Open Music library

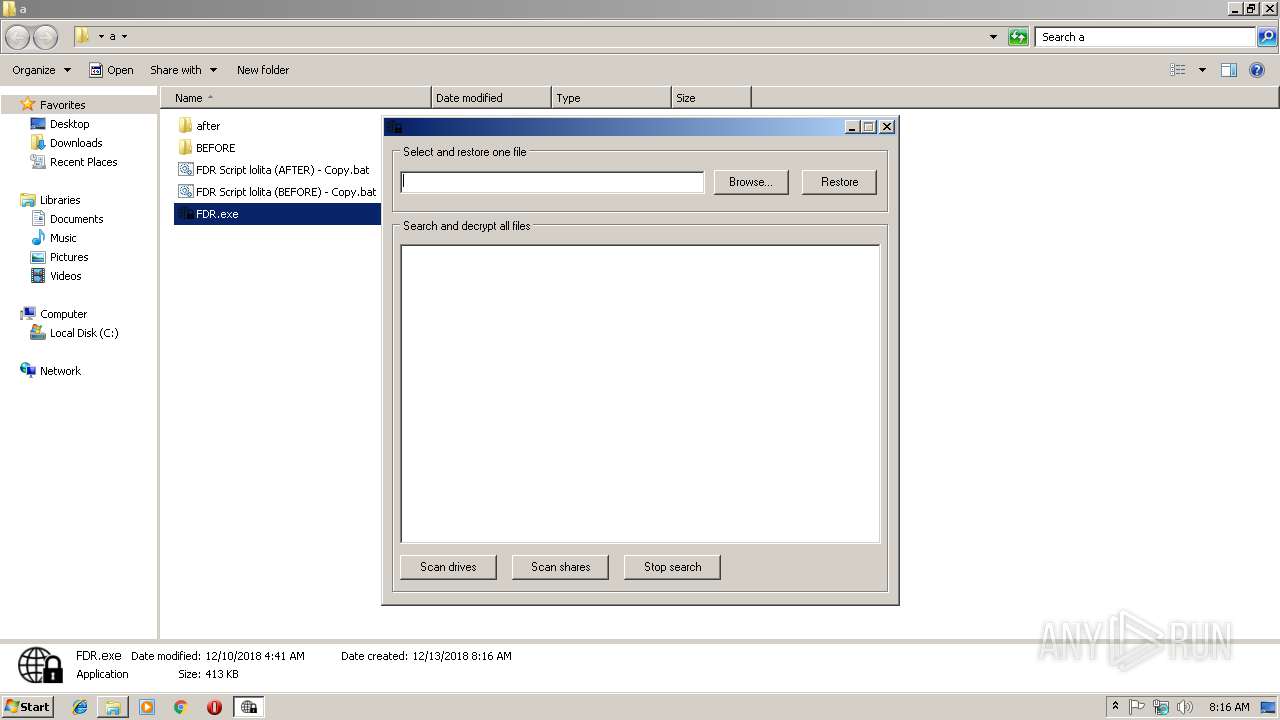[63, 238]
